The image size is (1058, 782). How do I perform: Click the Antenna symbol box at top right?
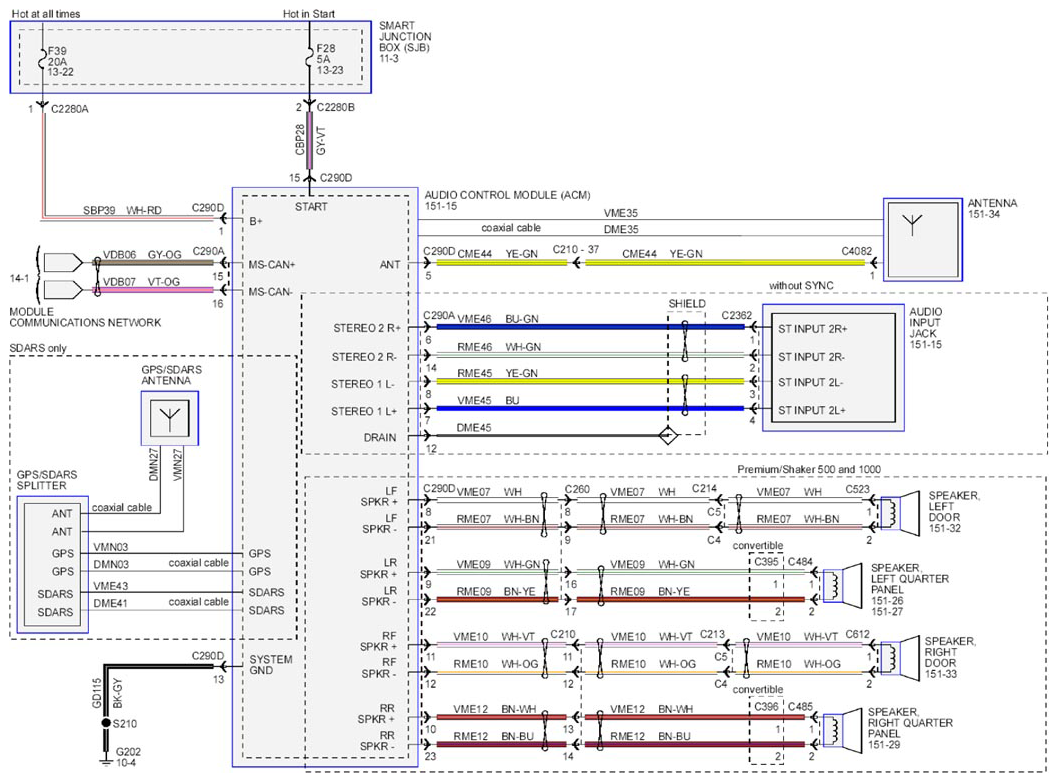click(922, 239)
